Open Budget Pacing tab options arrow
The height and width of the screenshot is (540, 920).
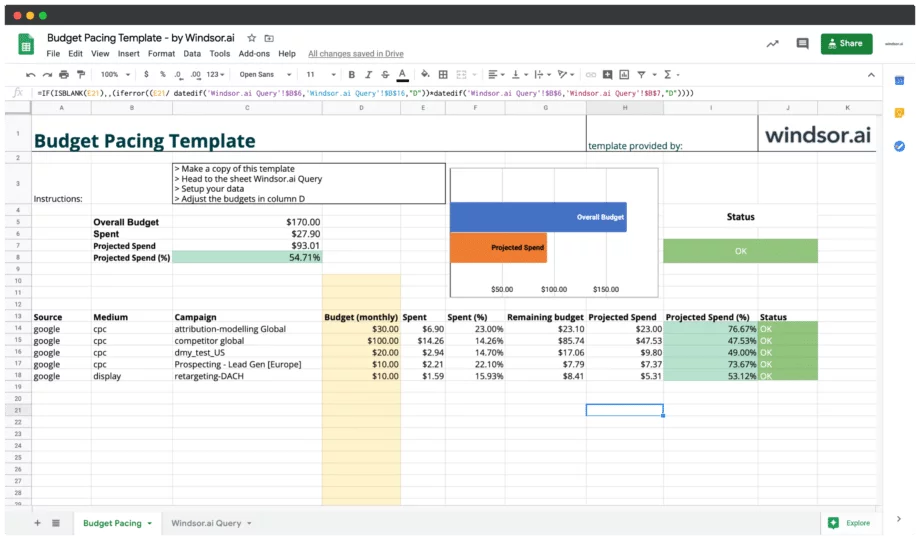click(150, 523)
